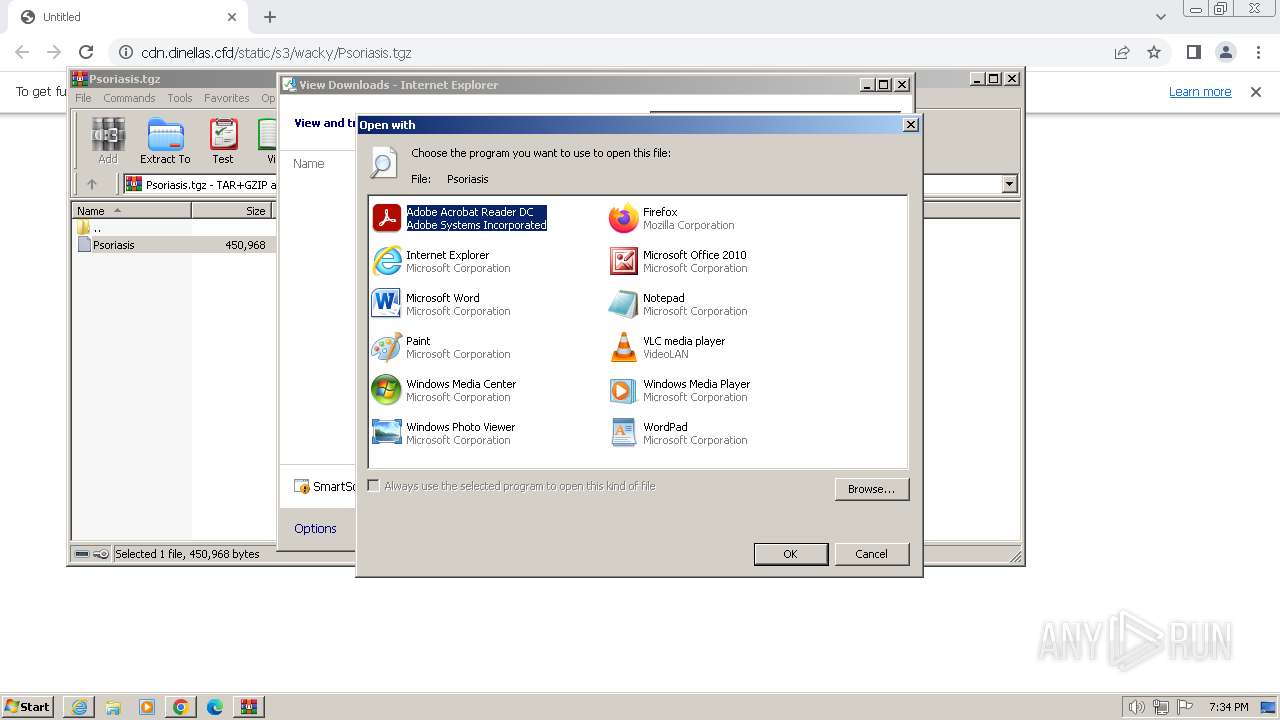Open WinRAR File menu
Image resolution: width=1280 pixels, height=720 pixels.
click(83, 98)
